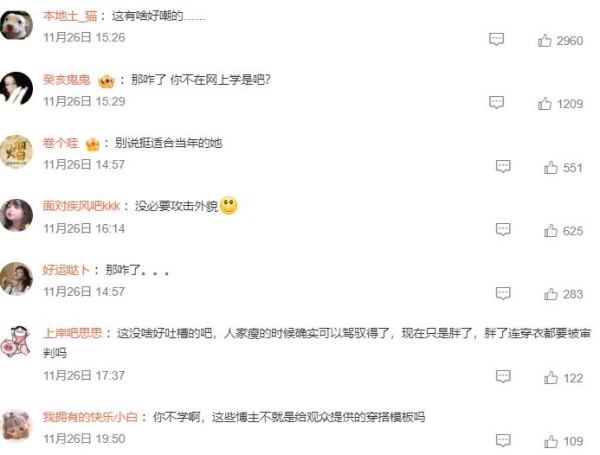Click thumbs-up on 551-like comment
Viewport: 600px width, 455px height.
point(551,167)
